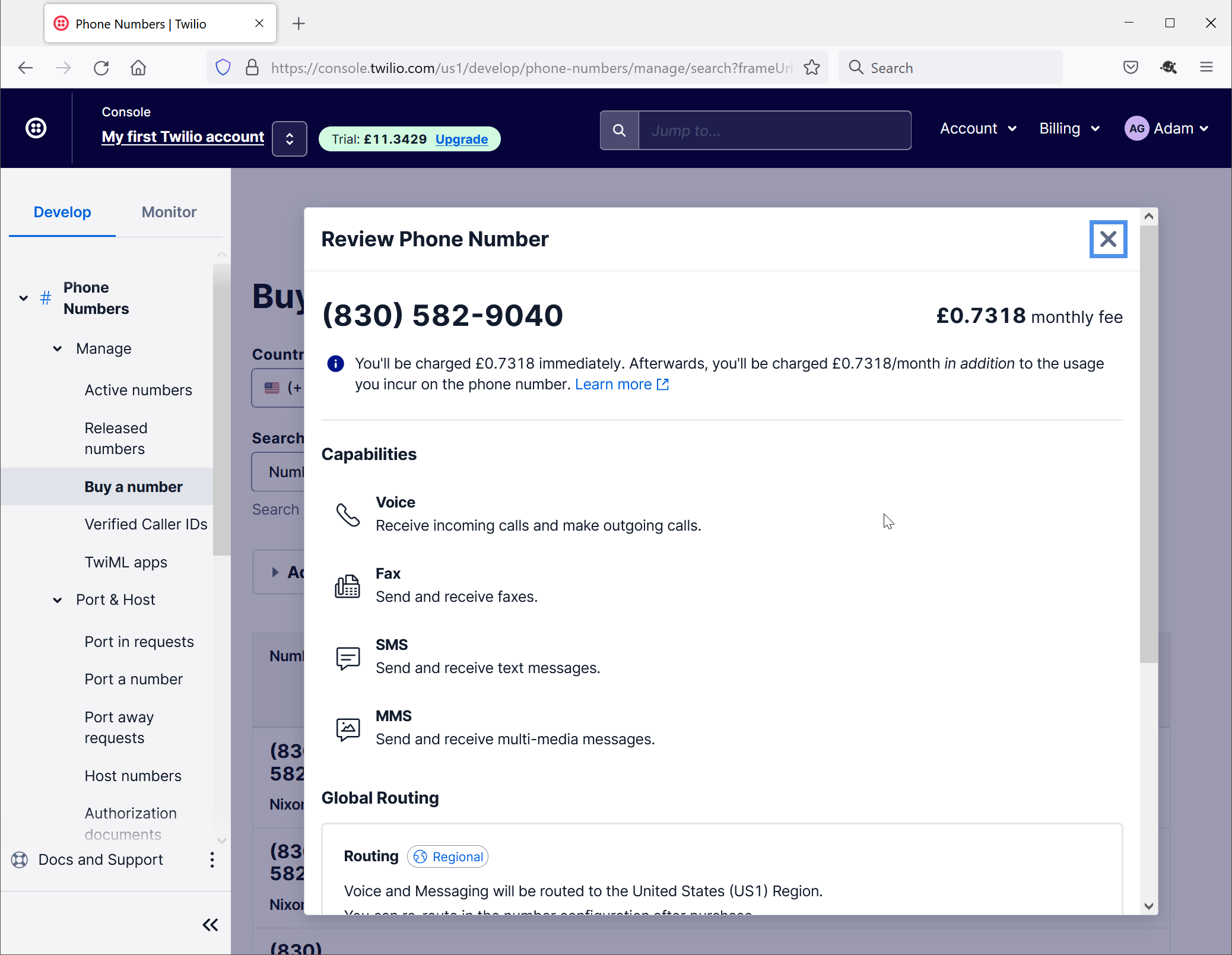Collapse sidebar with double chevron icon

(210, 924)
